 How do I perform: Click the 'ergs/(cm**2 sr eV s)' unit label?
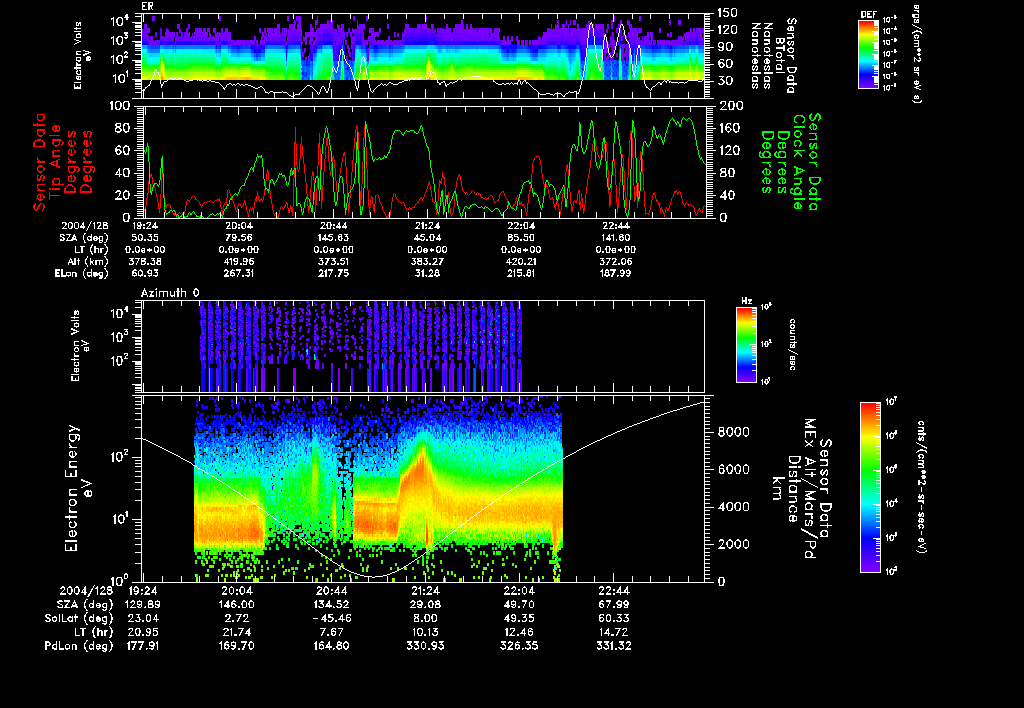point(917,54)
